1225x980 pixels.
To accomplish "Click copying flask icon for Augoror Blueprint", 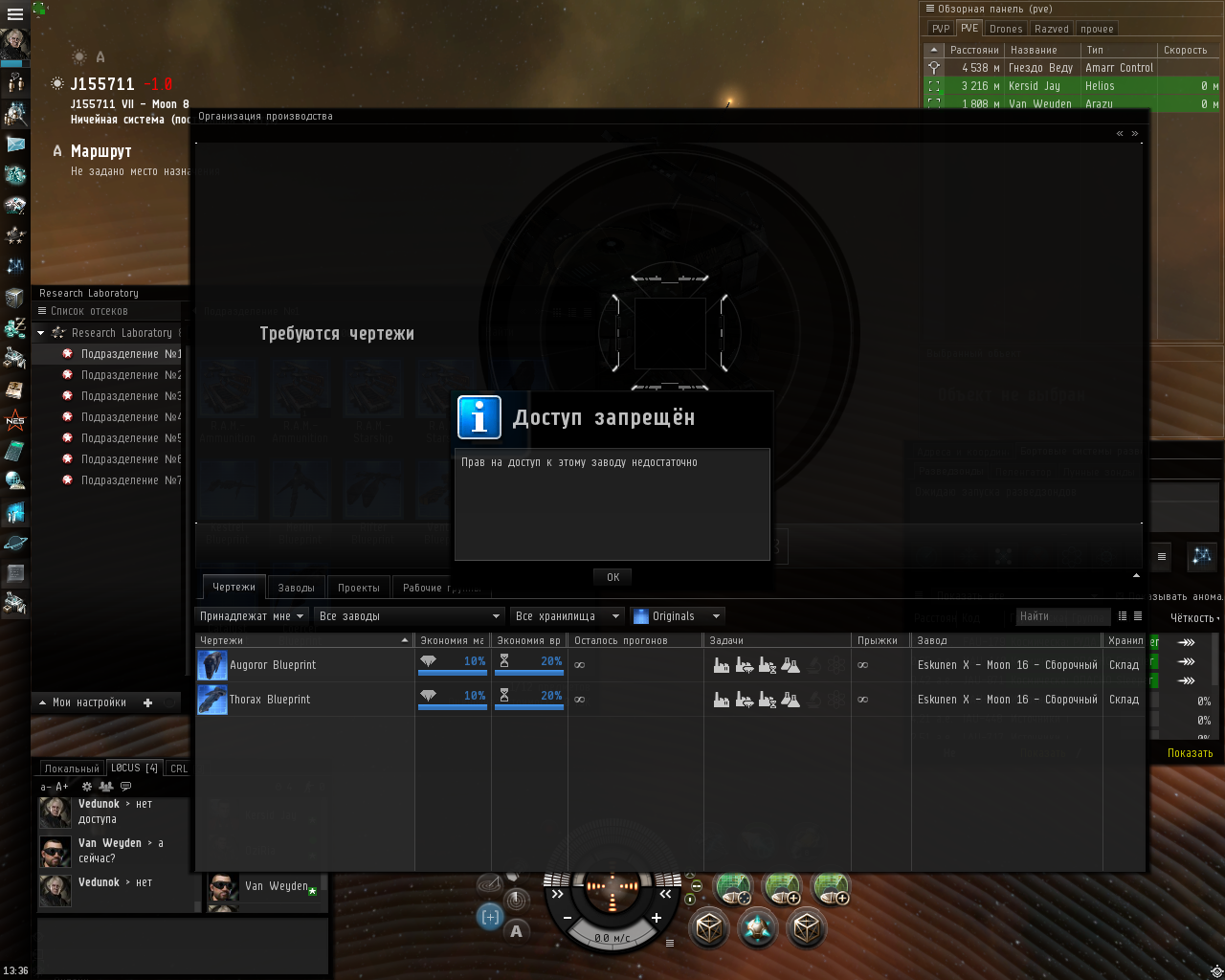I will (791, 665).
